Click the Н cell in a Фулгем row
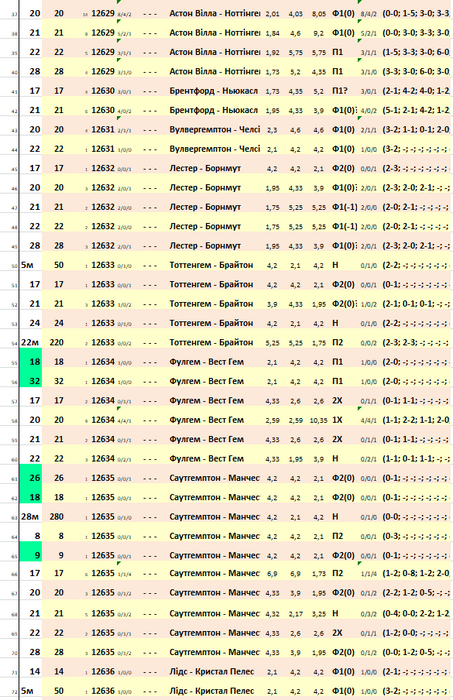Viewport: 453px width, 700px height. click(x=335, y=458)
